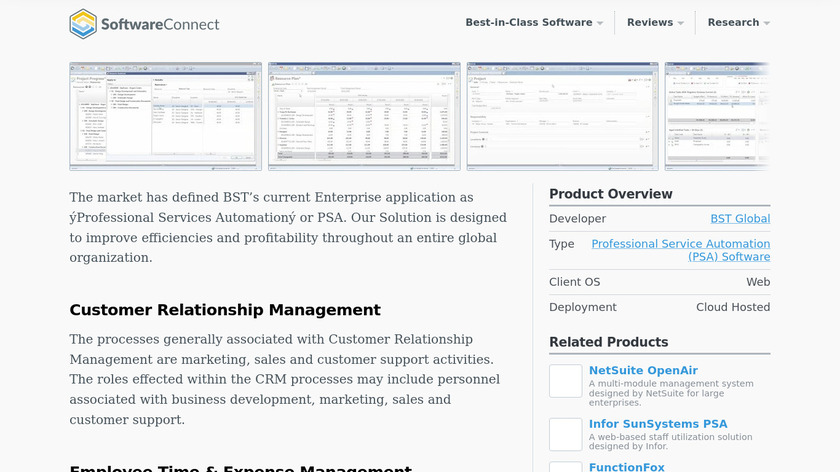Open the Resource Plan screenshot thumbnail
The height and width of the screenshot is (472, 840).
click(364, 116)
